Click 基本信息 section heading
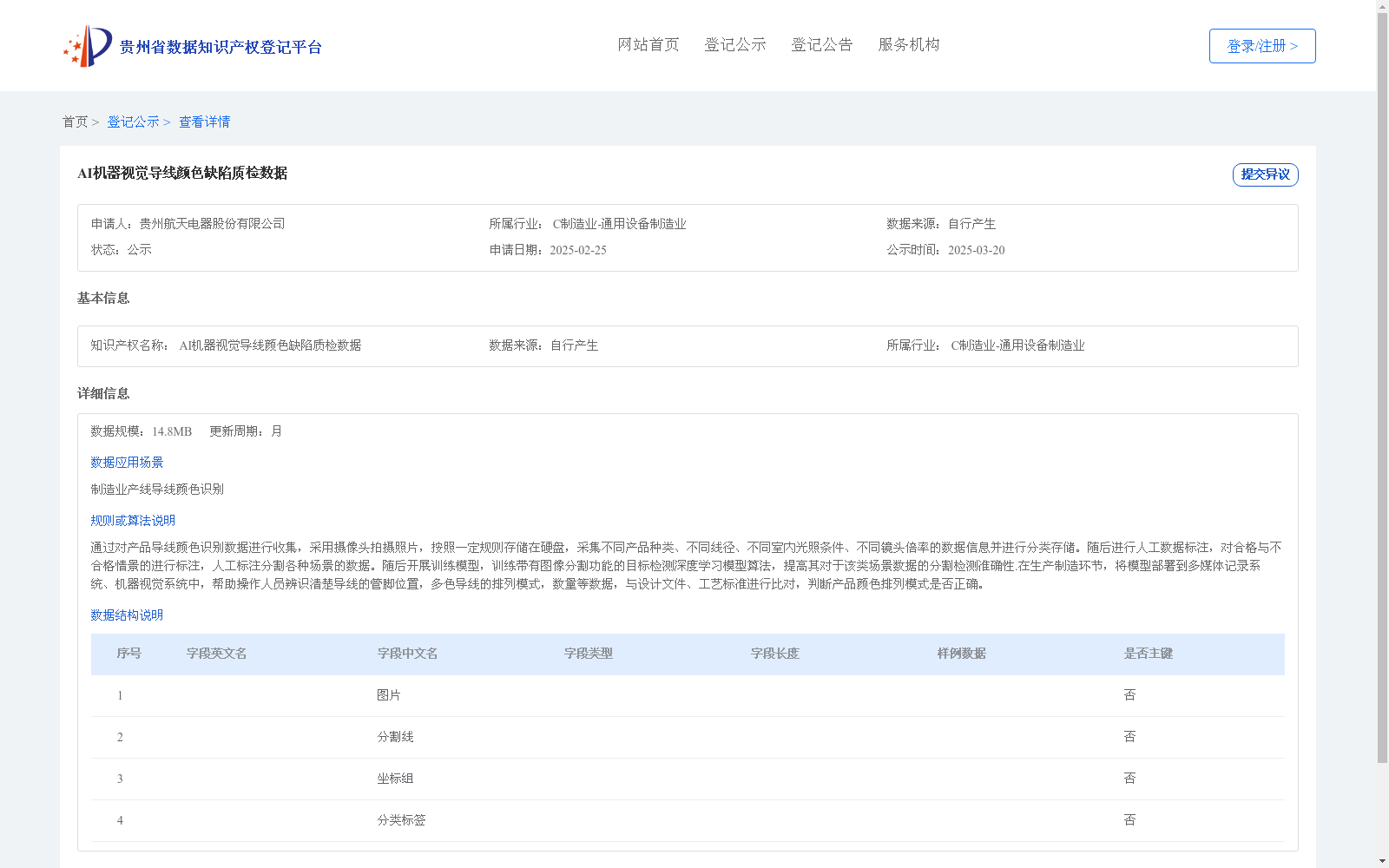This screenshot has height=868, width=1389. click(x=103, y=298)
